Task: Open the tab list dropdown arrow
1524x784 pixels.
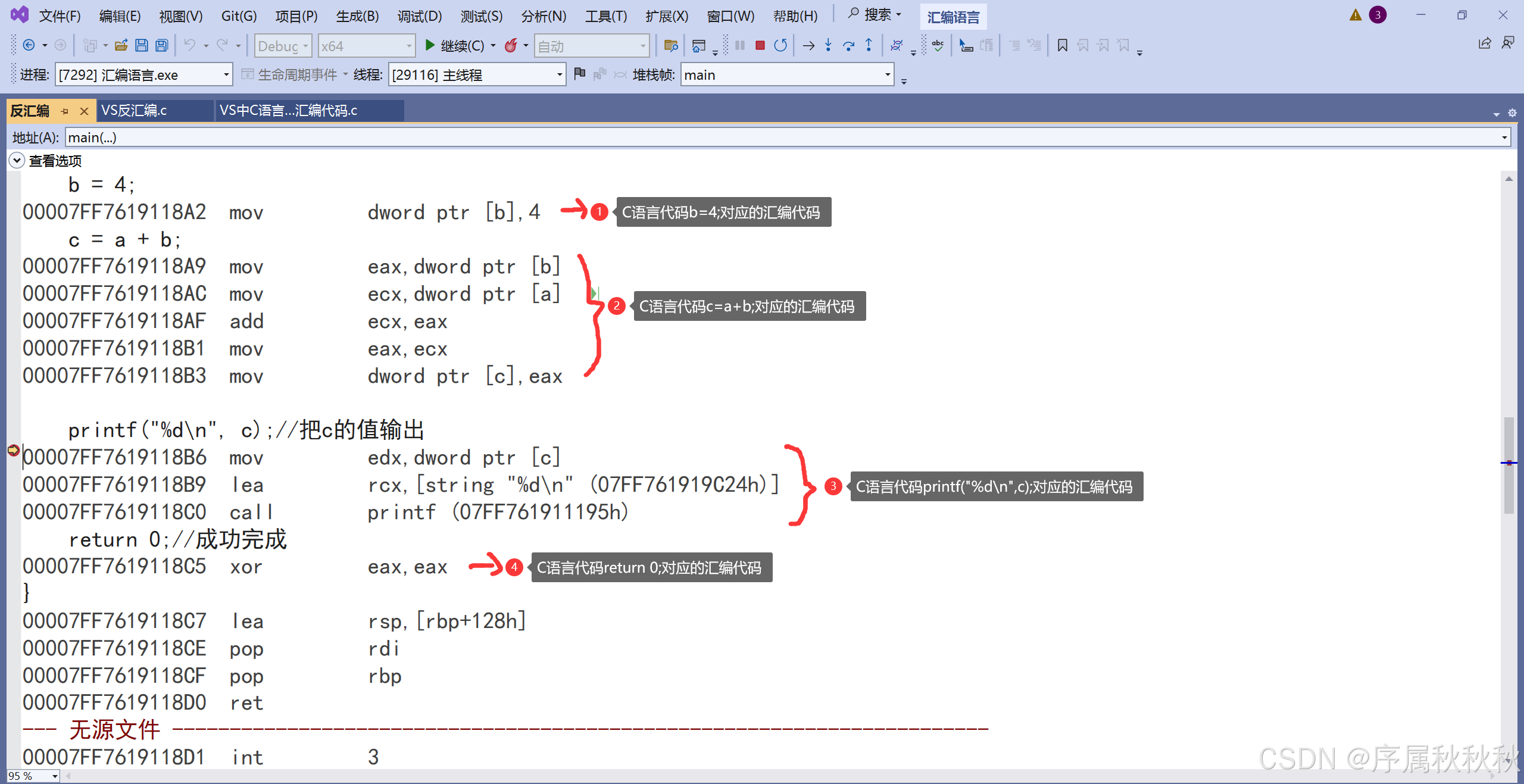Action: pyautogui.click(x=1496, y=113)
